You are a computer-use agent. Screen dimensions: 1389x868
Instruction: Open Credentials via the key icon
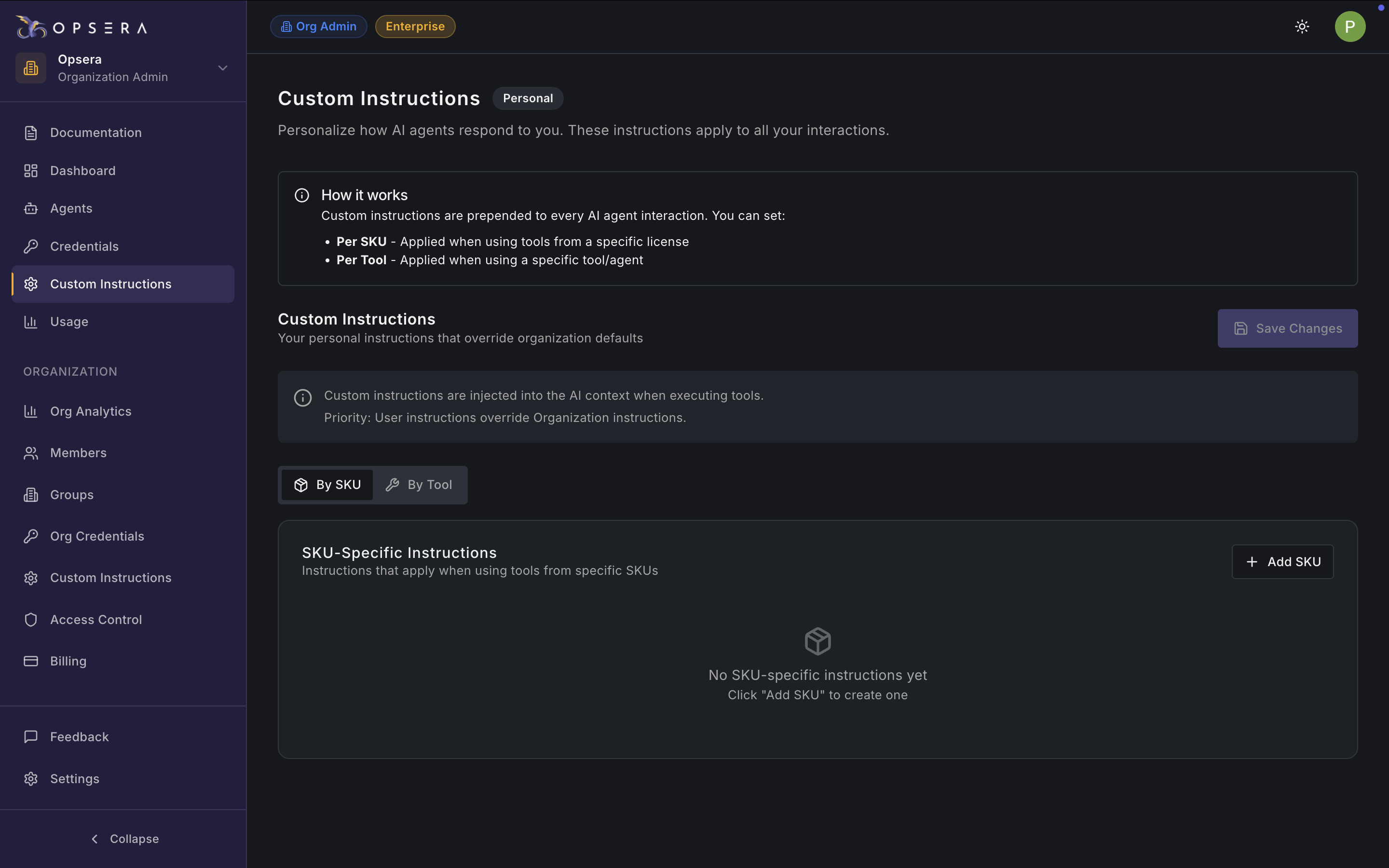click(31, 246)
